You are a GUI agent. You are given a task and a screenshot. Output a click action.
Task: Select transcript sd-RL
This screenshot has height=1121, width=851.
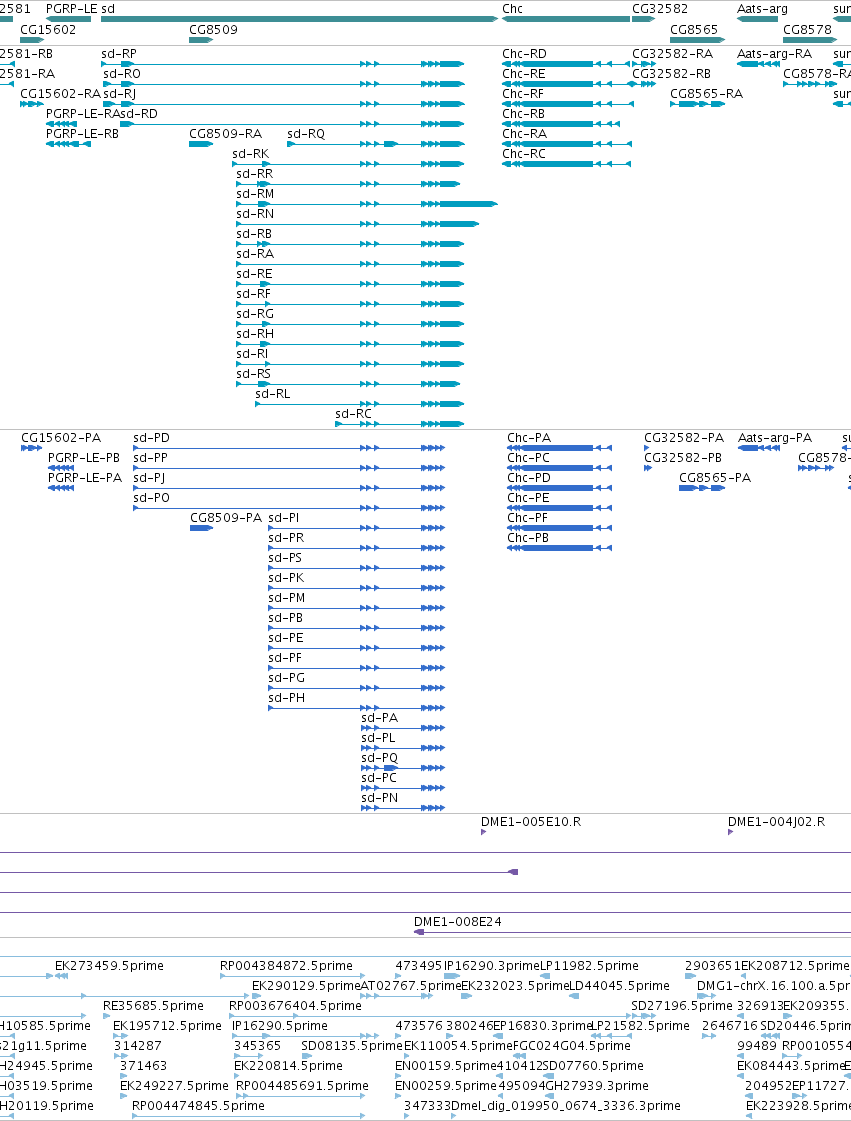click(x=360, y=405)
